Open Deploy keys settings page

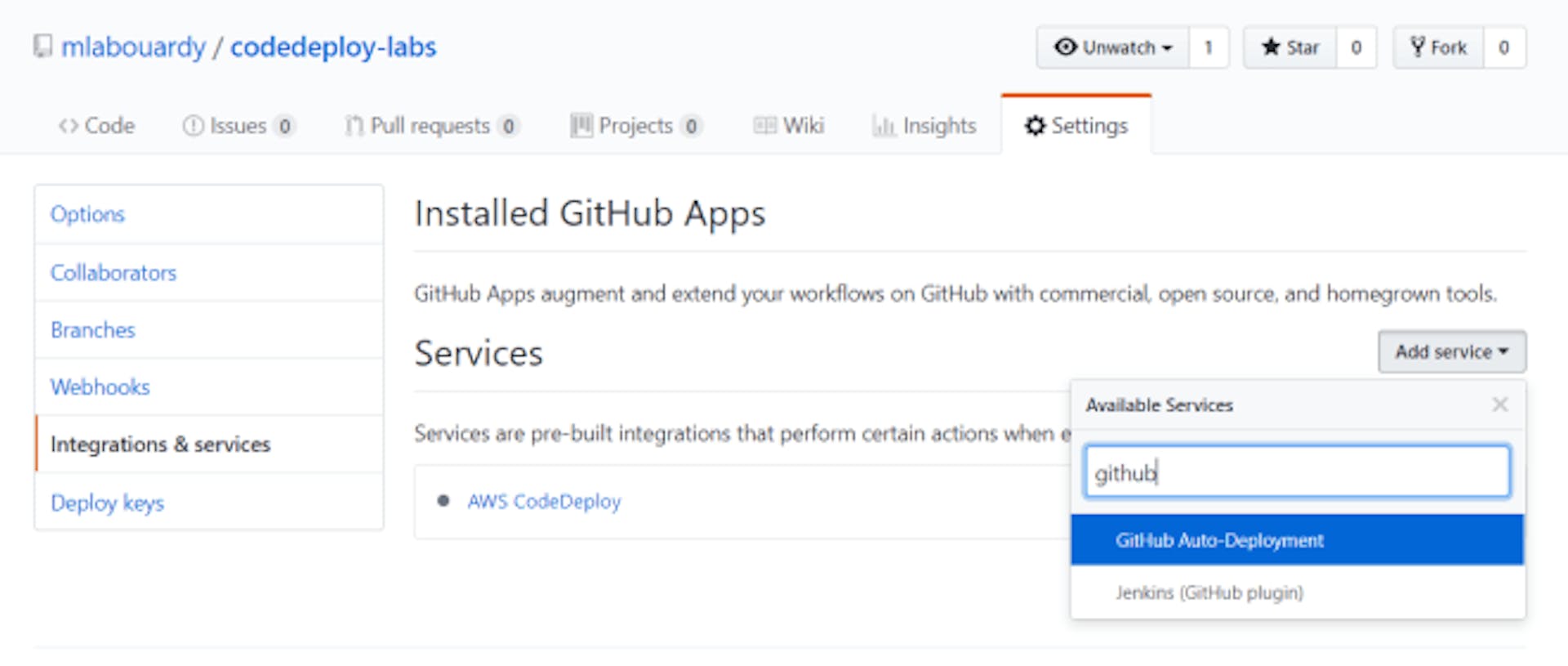tap(209, 502)
